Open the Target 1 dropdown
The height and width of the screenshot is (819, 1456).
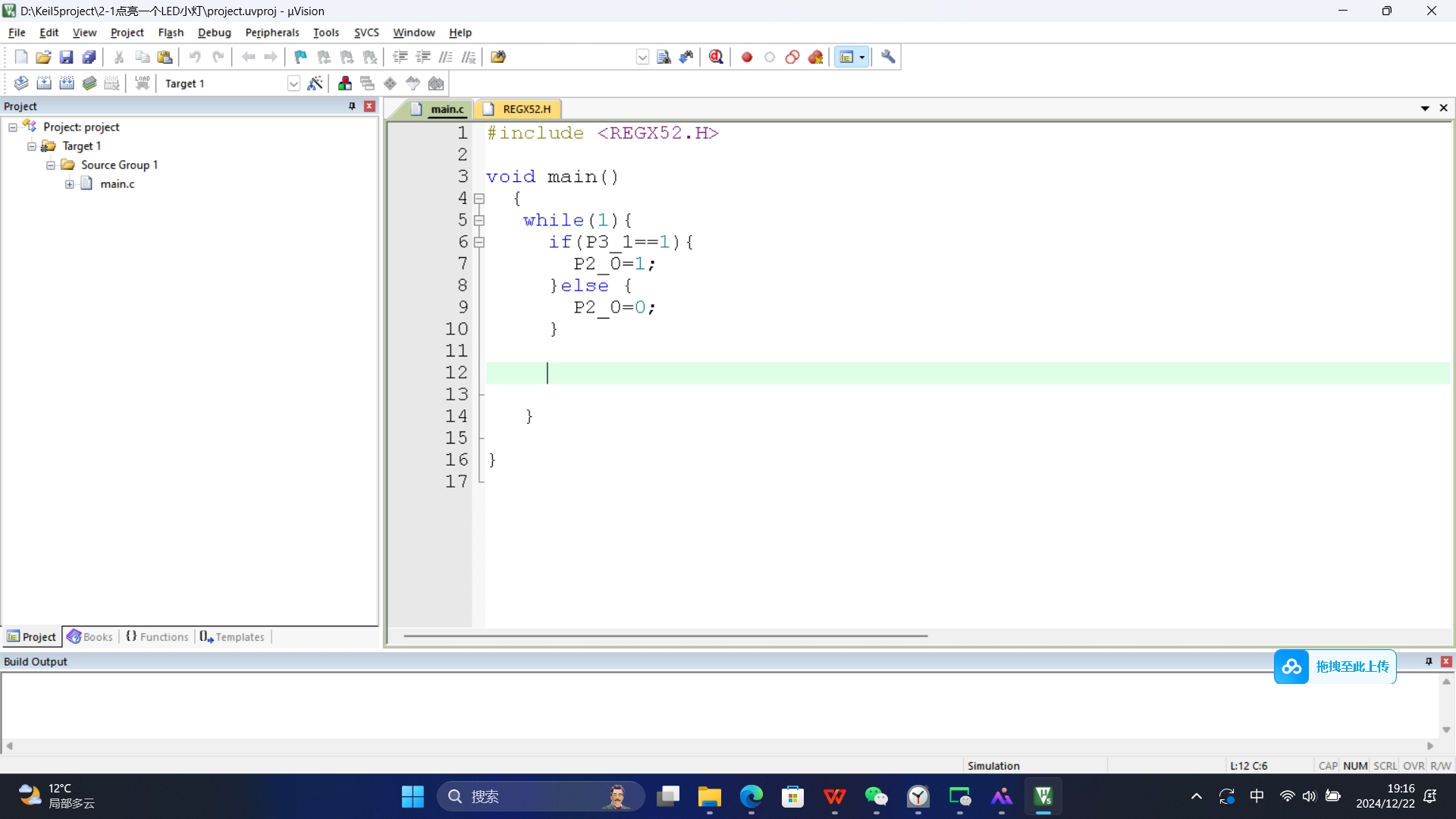293,83
